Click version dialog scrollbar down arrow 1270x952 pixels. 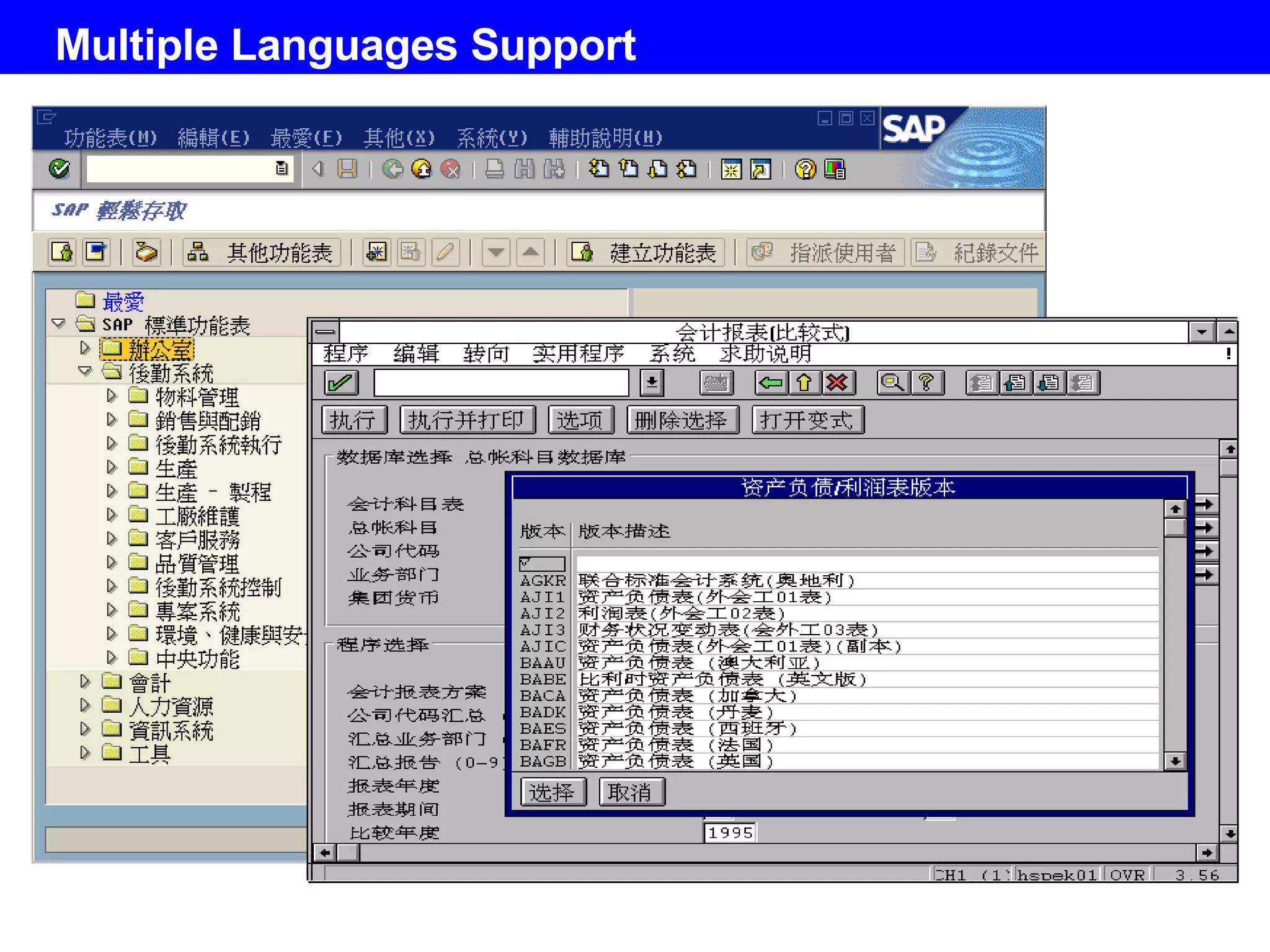[x=1175, y=761]
